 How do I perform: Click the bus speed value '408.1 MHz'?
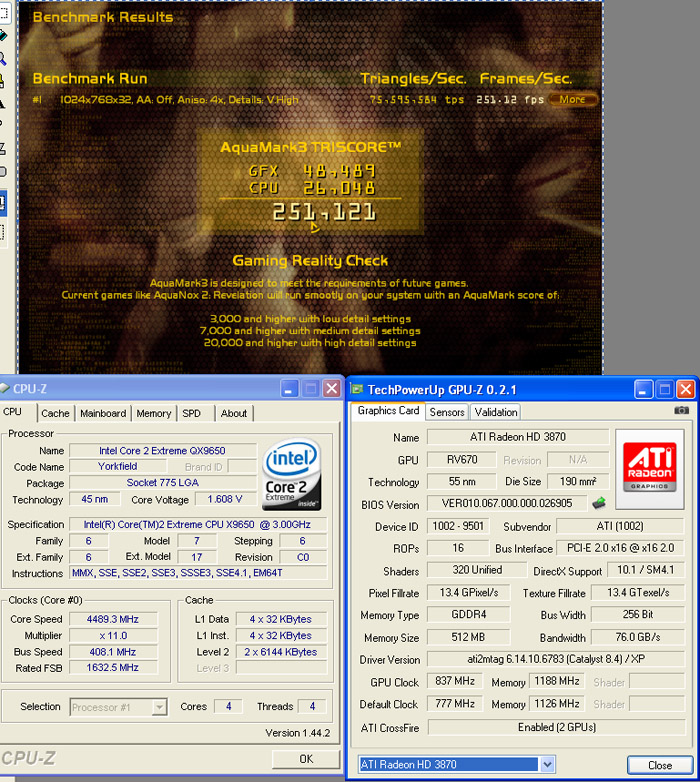point(113,651)
